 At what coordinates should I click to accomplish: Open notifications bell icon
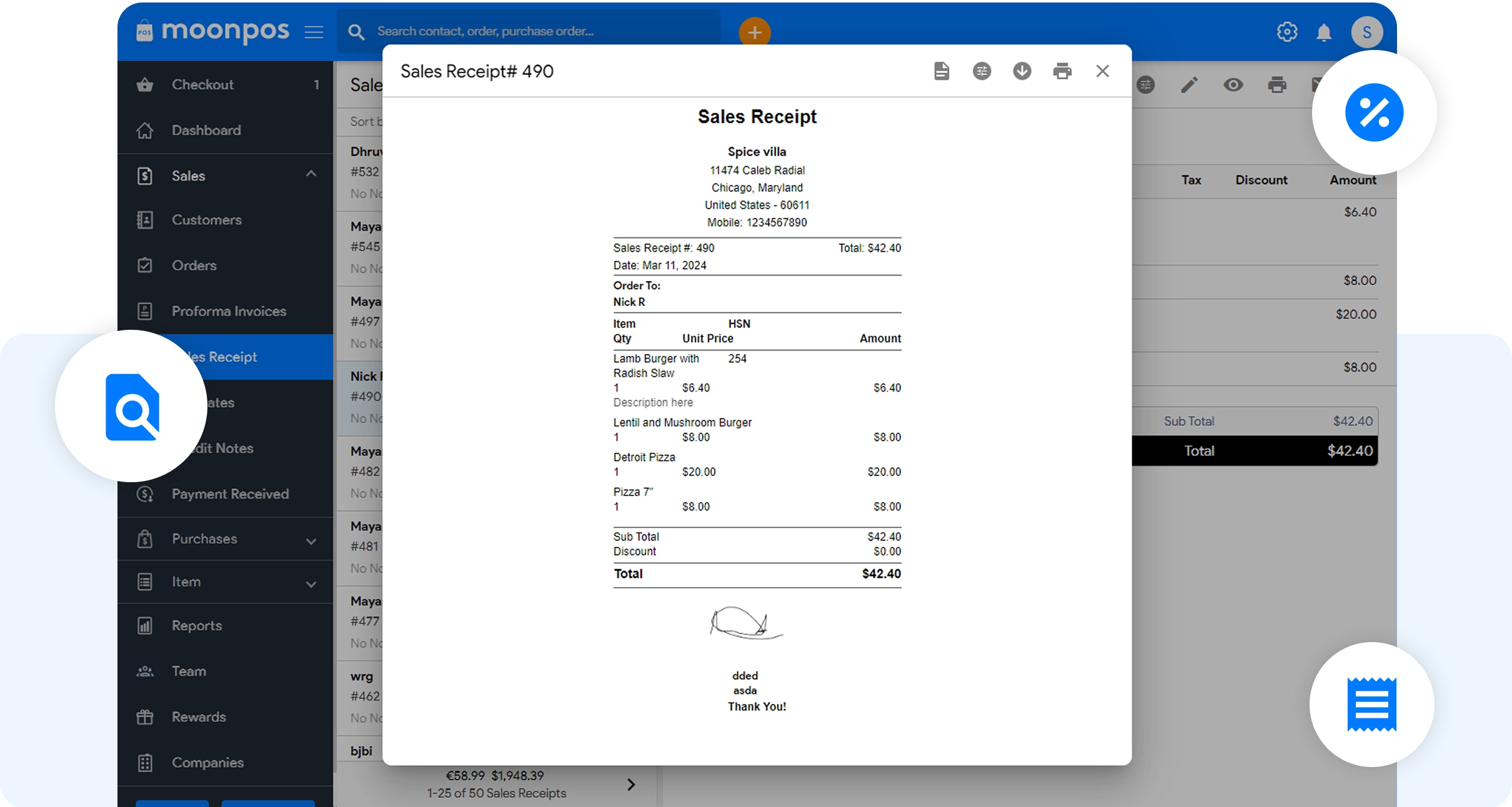pos(1324,32)
